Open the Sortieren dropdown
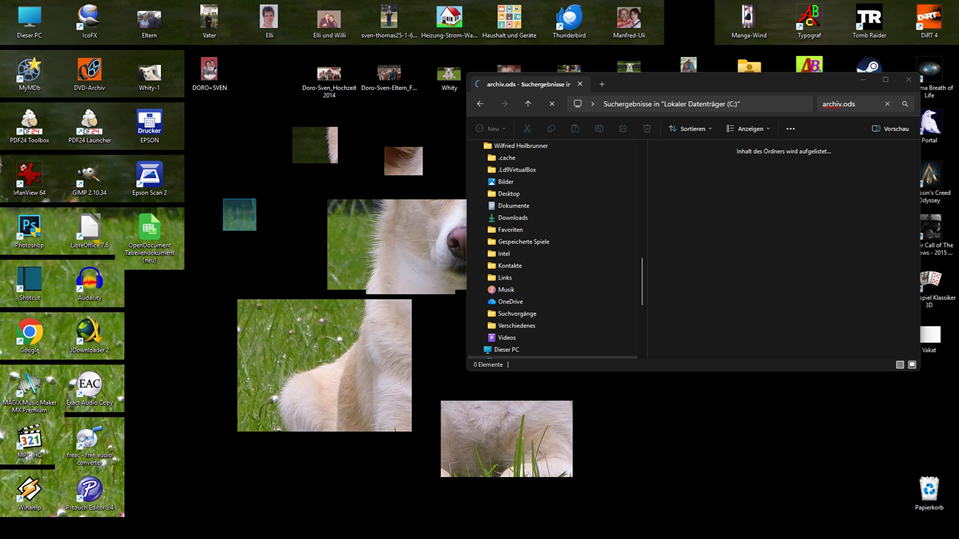The image size is (959, 539). pos(691,128)
